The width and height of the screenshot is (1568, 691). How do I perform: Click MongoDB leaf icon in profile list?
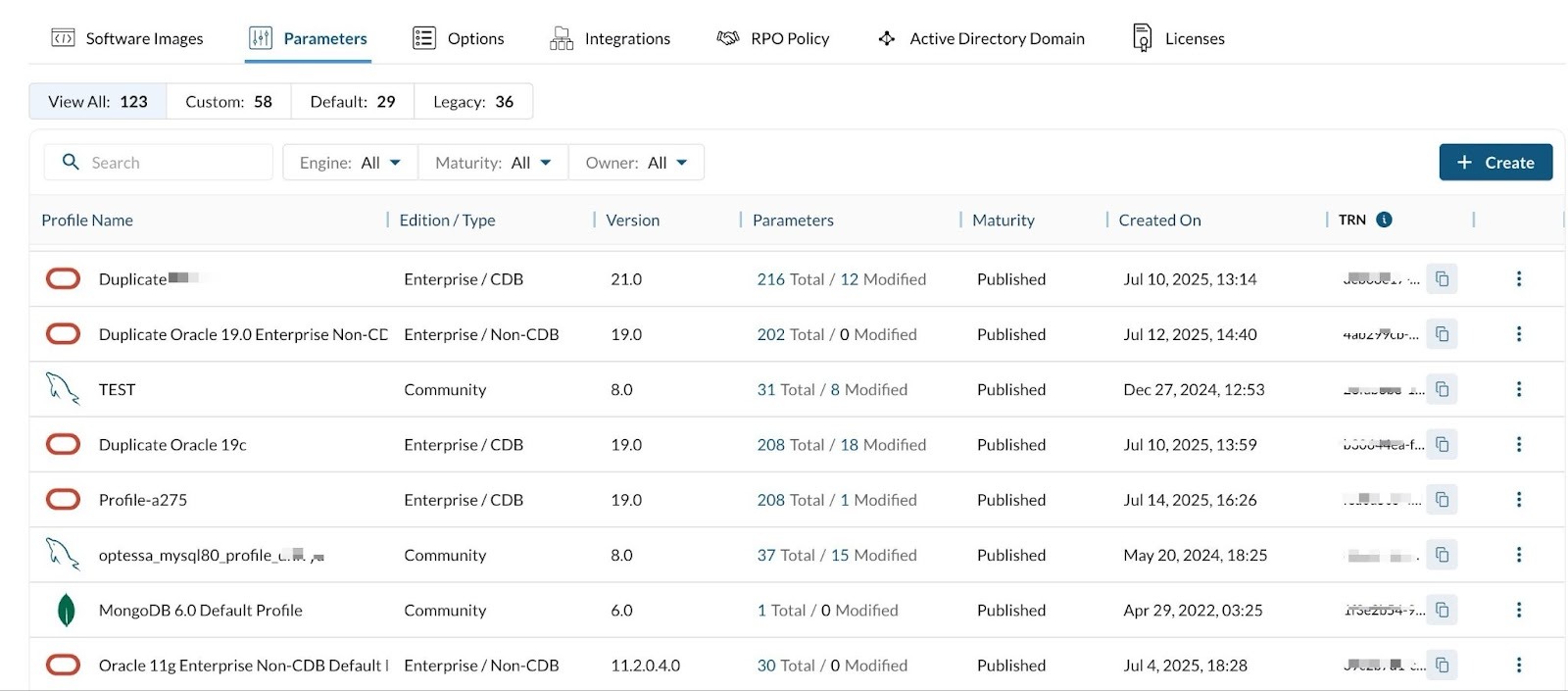pyautogui.click(x=65, y=610)
